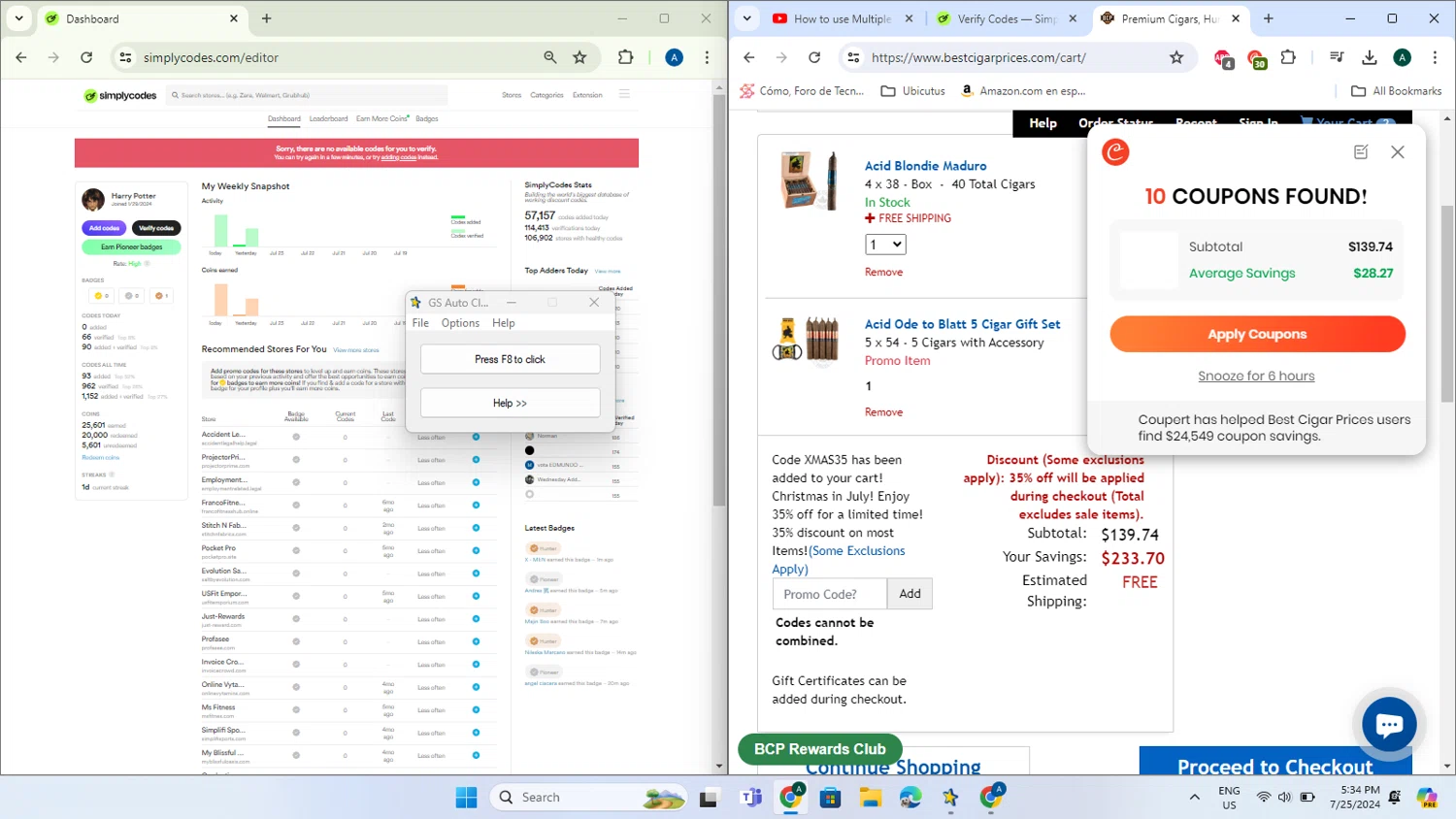
Task: Click the Apply Coupons button
Action: [x=1257, y=334]
